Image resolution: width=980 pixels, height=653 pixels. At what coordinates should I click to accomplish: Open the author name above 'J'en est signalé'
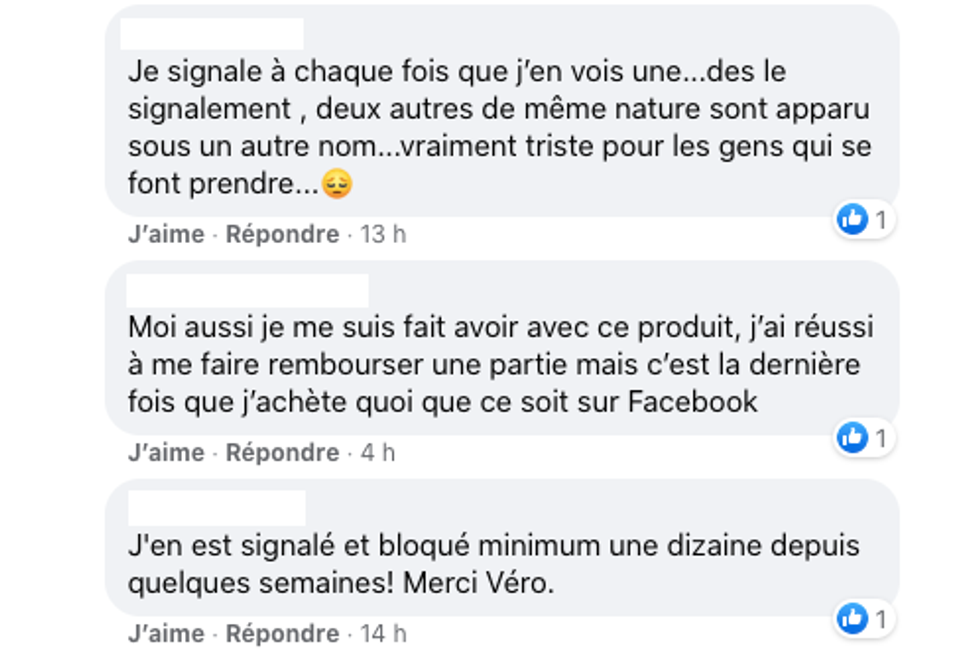tap(217, 508)
